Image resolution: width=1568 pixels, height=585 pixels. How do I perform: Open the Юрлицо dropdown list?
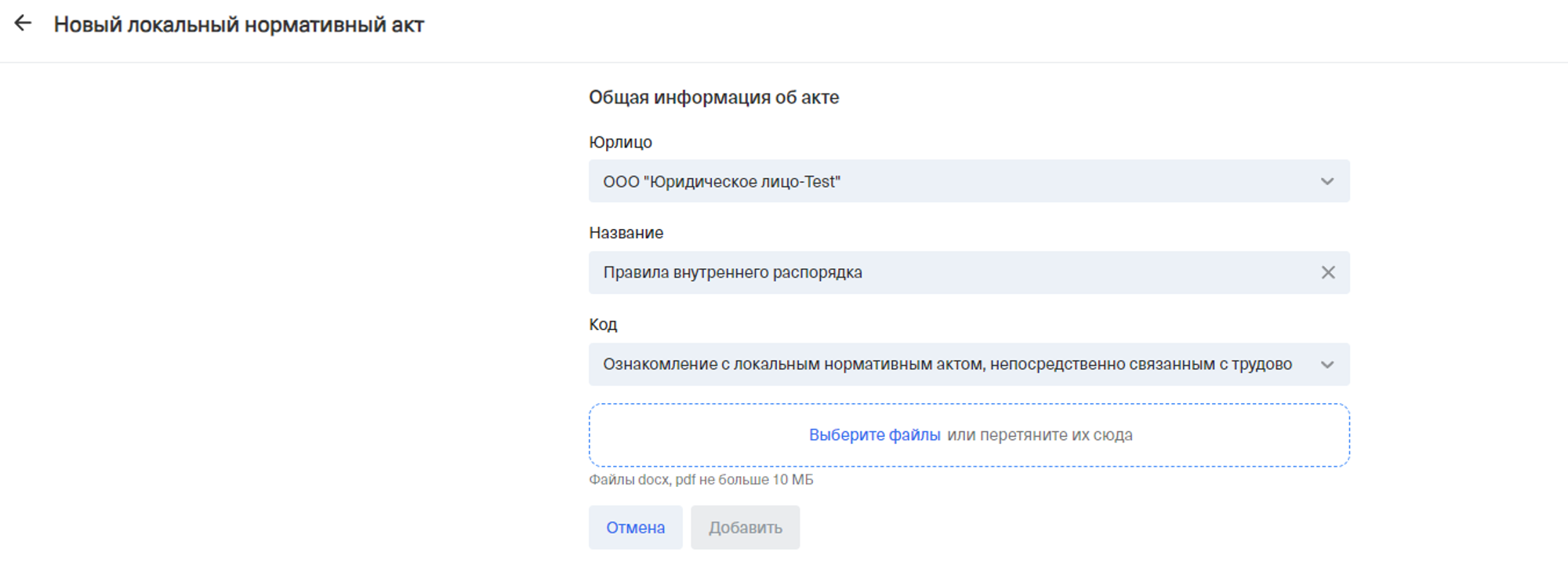968,181
